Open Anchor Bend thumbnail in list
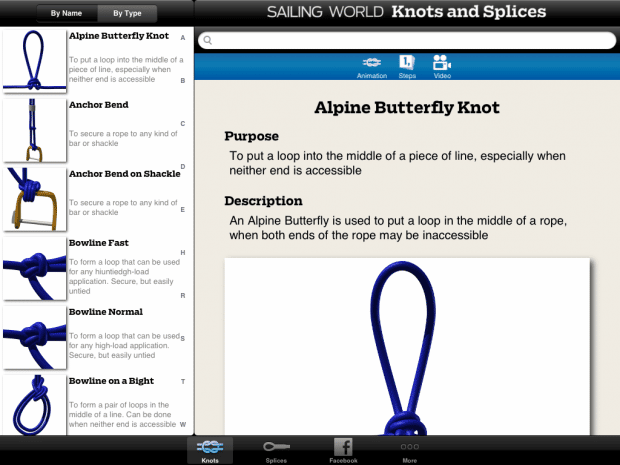Image resolution: width=620 pixels, height=465 pixels. tap(34, 130)
